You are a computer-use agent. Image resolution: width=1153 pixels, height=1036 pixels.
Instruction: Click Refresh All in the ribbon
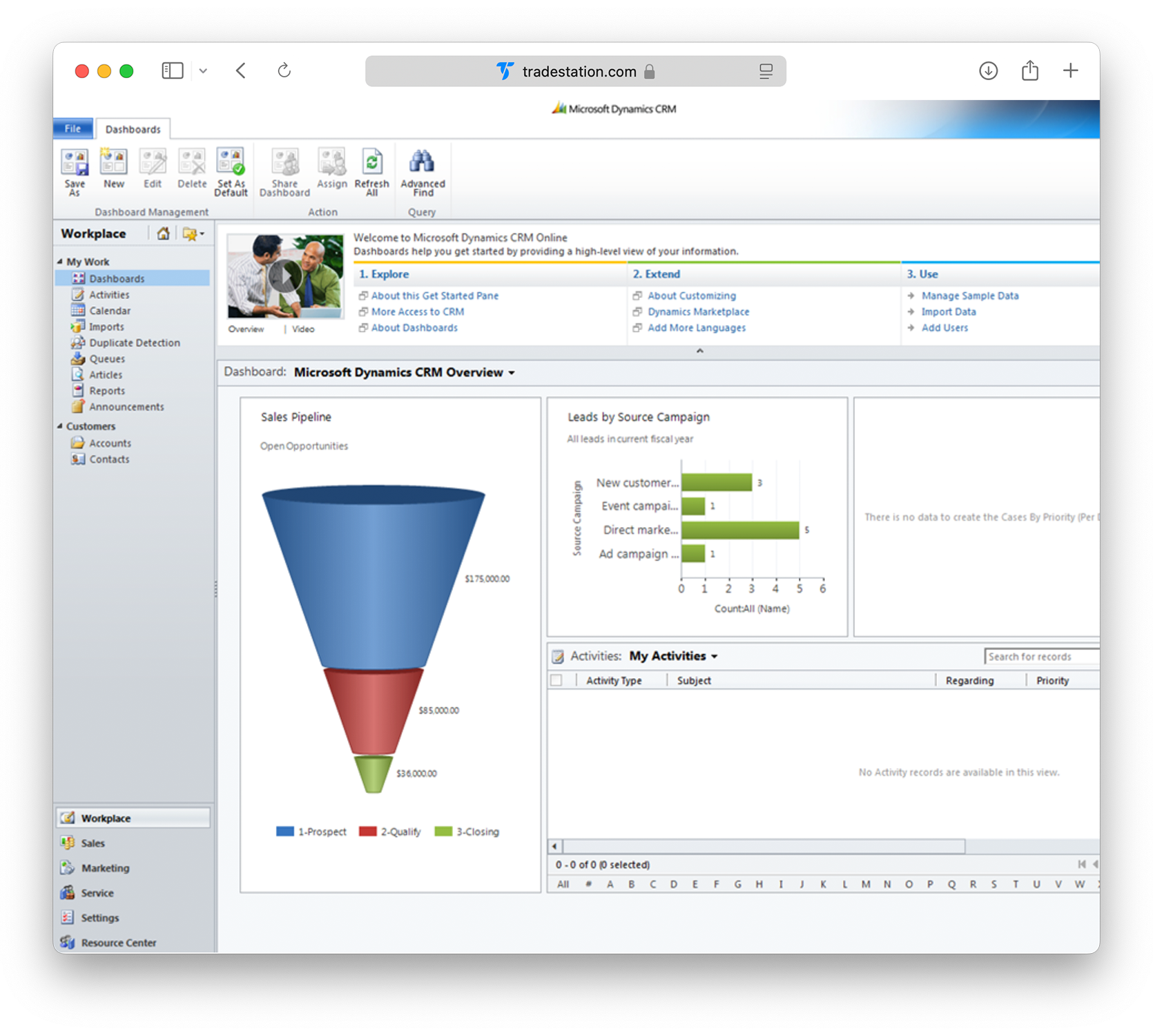pos(371,173)
